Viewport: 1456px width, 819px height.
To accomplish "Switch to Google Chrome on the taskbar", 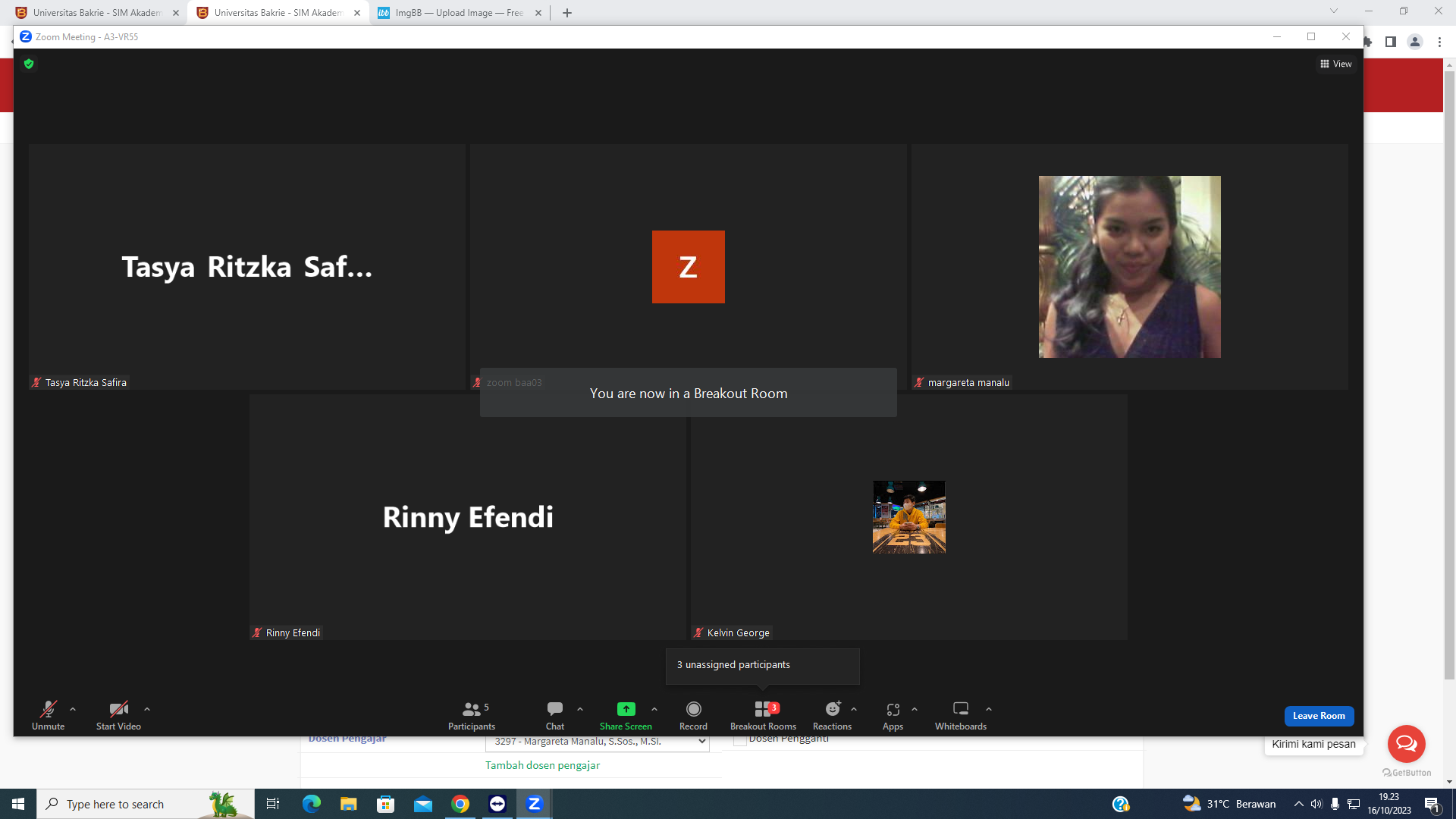I will [460, 804].
